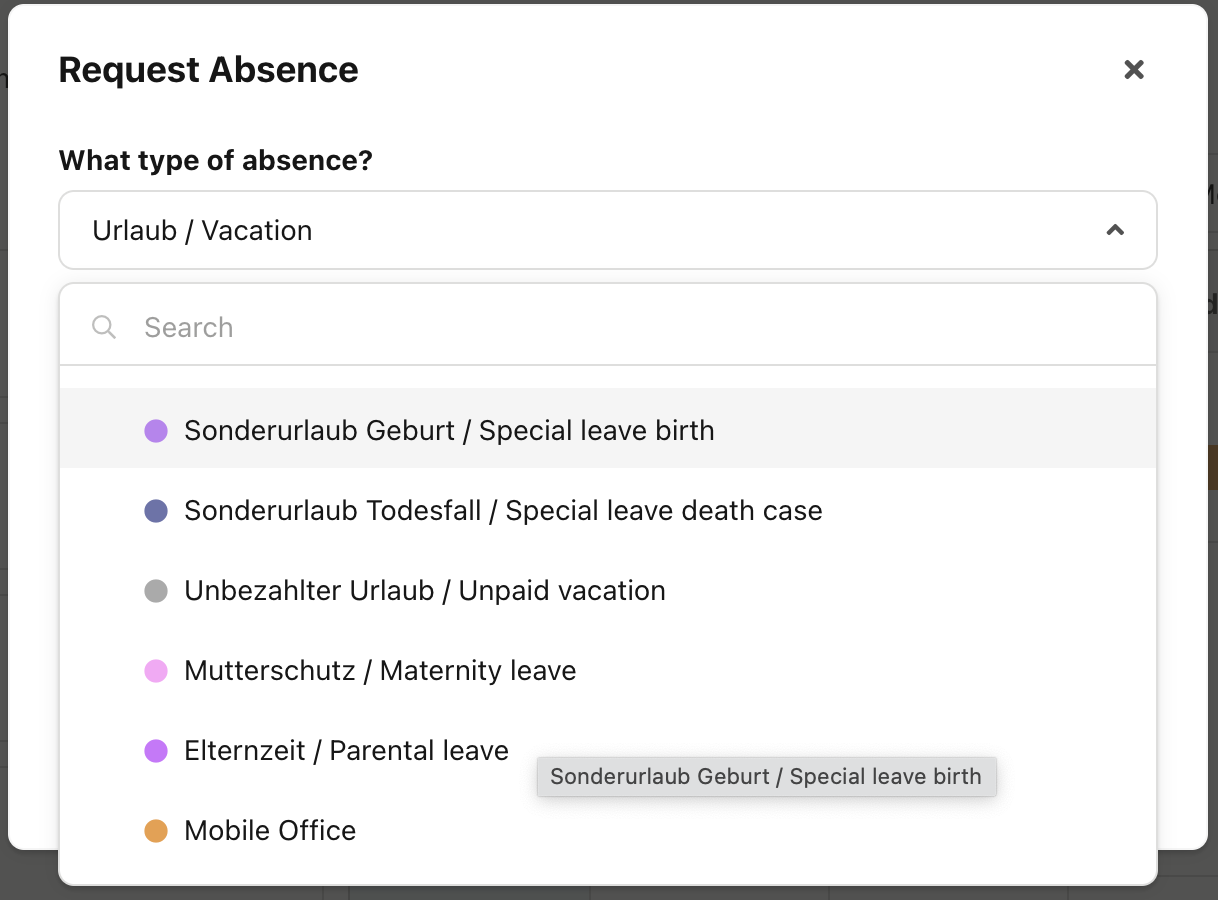
Task: Click the purple dot beside Special leave birth
Action: pyautogui.click(x=156, y=431)
